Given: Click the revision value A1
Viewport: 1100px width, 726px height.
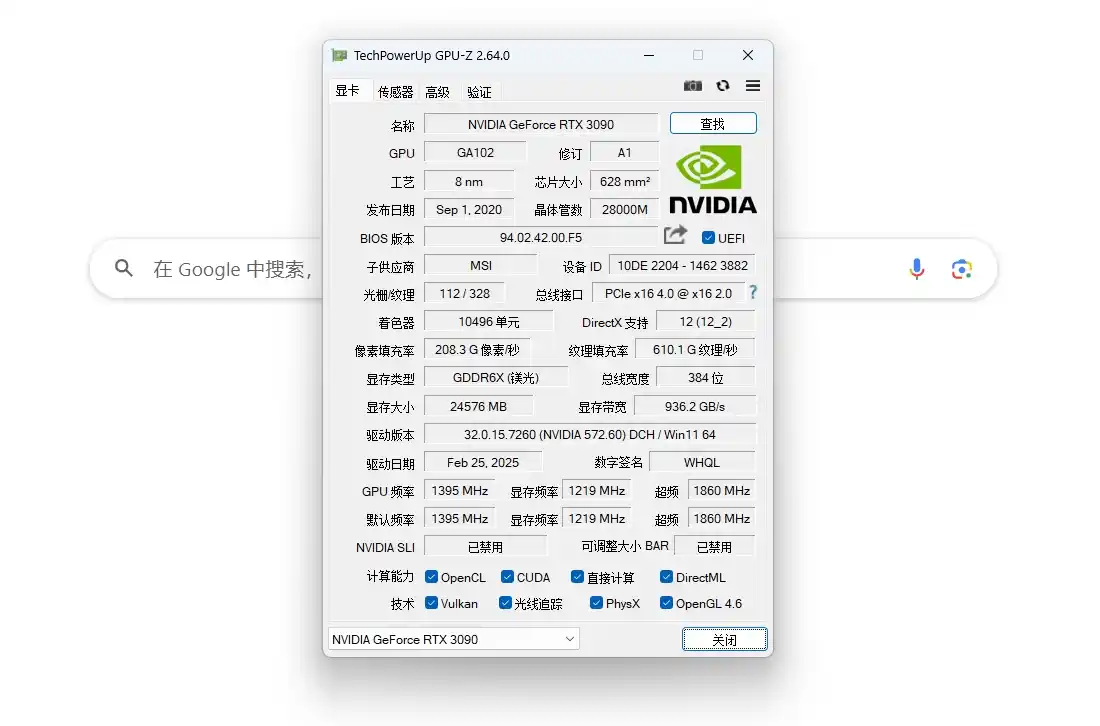Looking at the screenshot, I should (624, 152).
